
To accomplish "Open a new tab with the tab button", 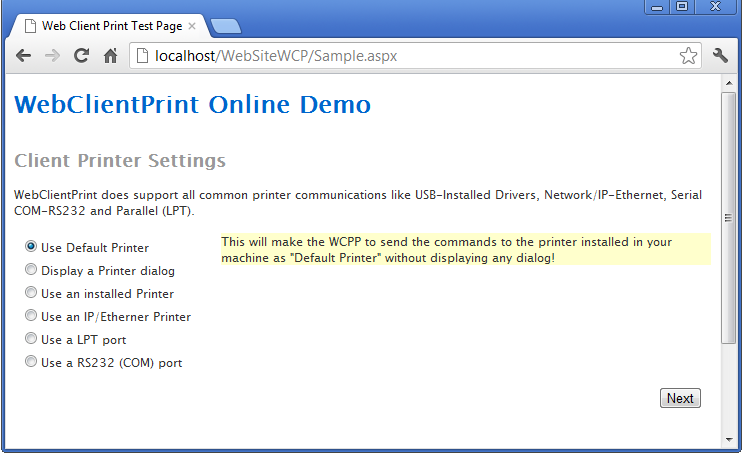I will (x=226, y=26).
